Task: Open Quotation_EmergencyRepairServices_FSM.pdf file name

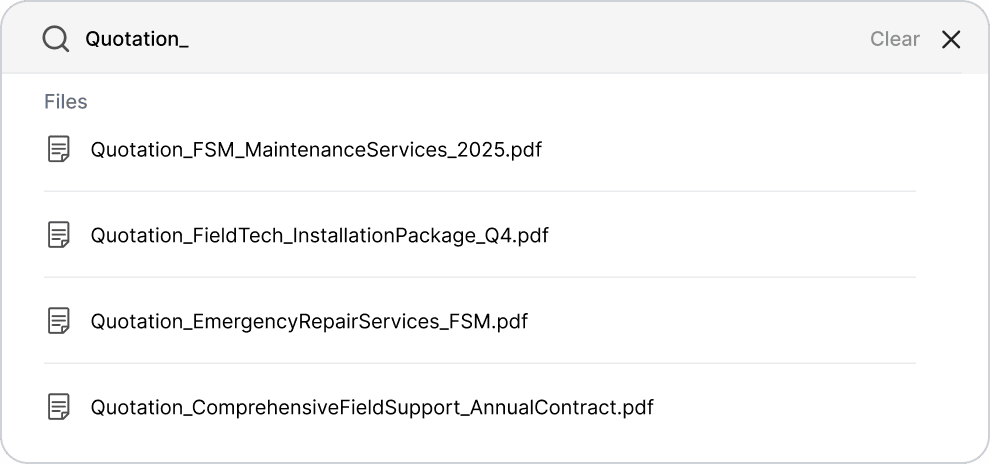Action: pos(309,322)
